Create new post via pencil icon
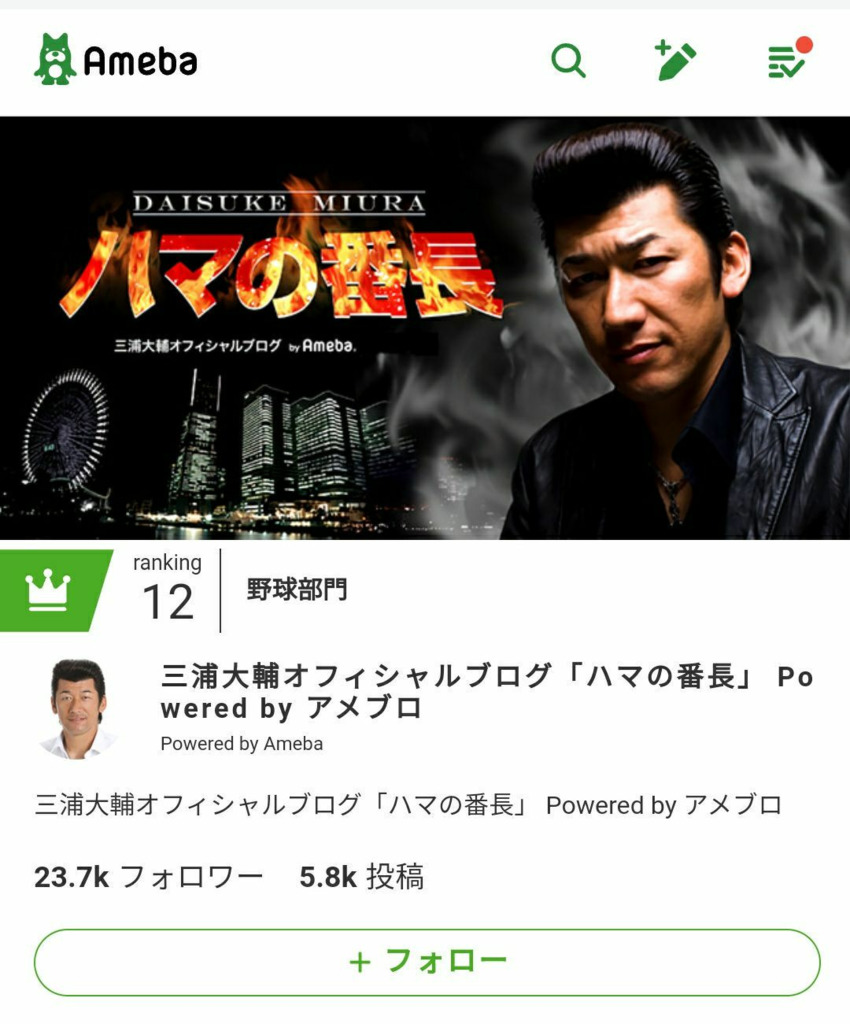The image size is (850, 1024). [675, 60]
